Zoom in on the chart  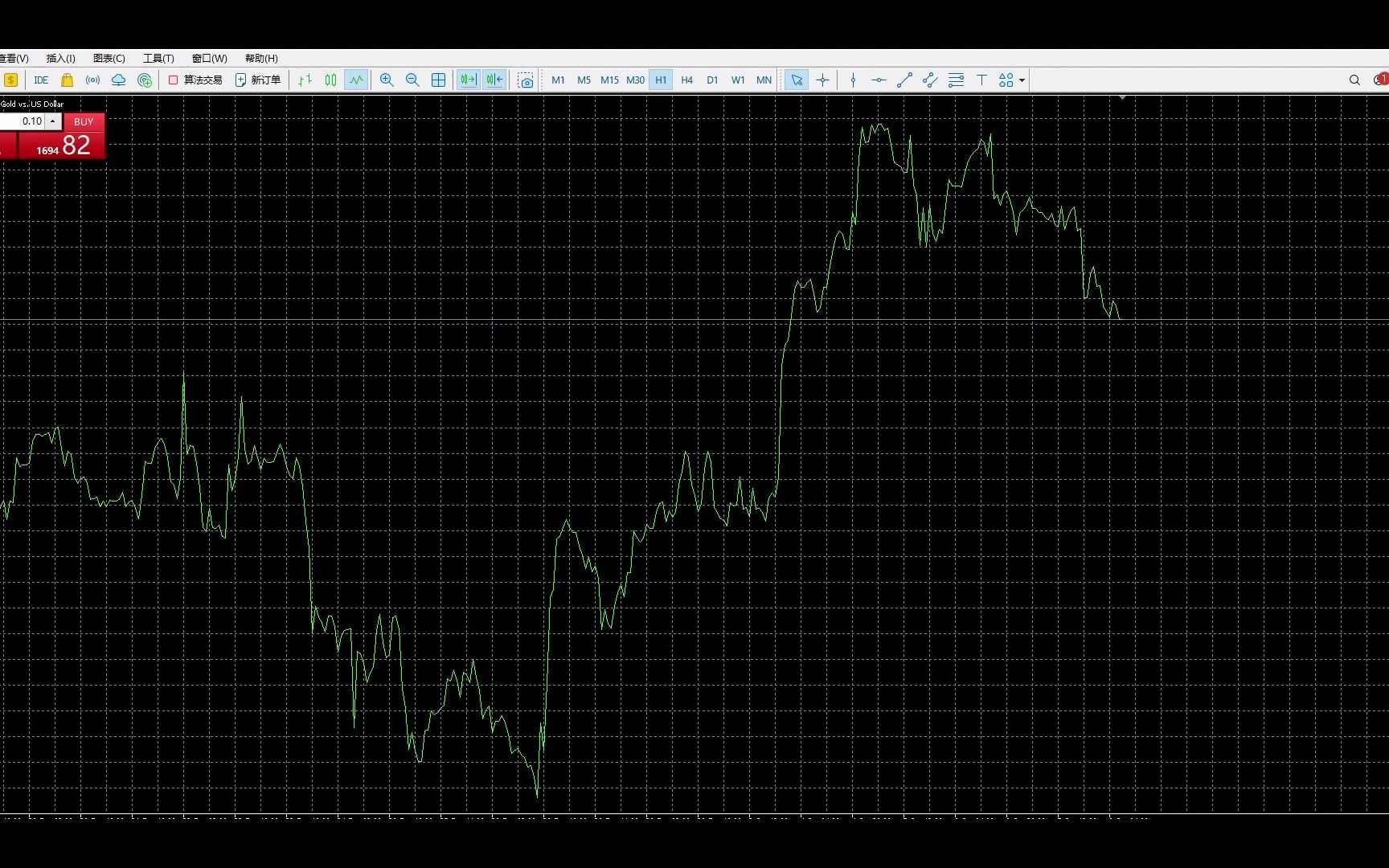(387, 80)
